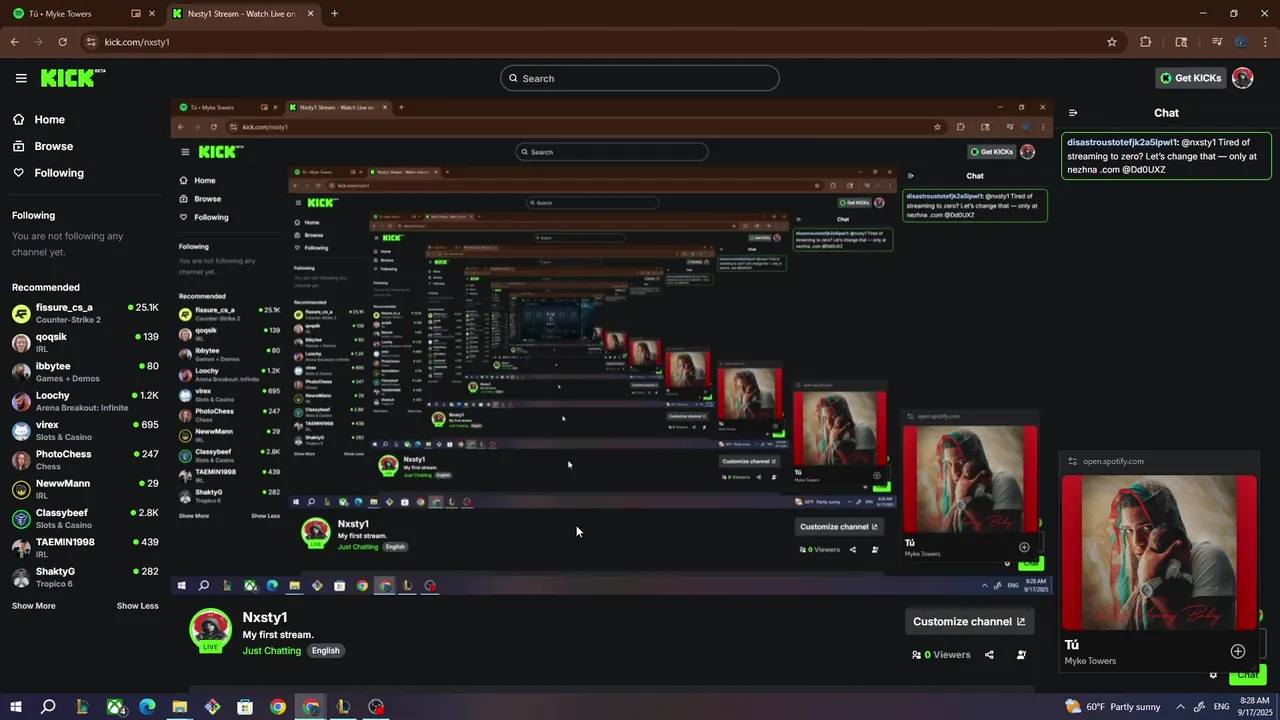Open the profile avatar beside Get KICKs
The image size is (1280, 720).
point(1243,78)
